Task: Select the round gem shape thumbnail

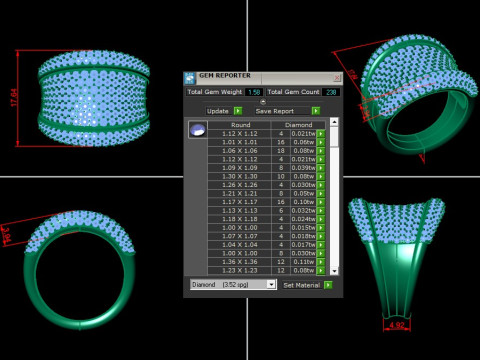Action: (198, 130)
